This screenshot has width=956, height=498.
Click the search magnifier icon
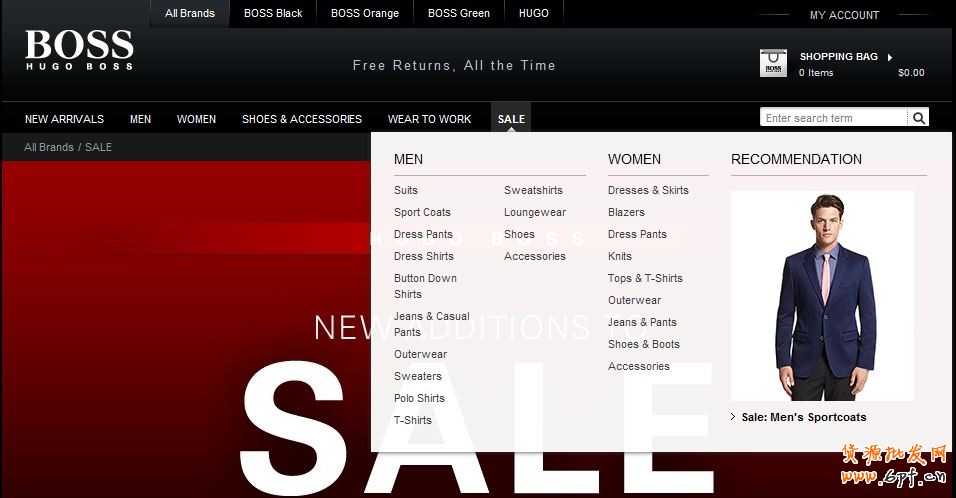919,118
